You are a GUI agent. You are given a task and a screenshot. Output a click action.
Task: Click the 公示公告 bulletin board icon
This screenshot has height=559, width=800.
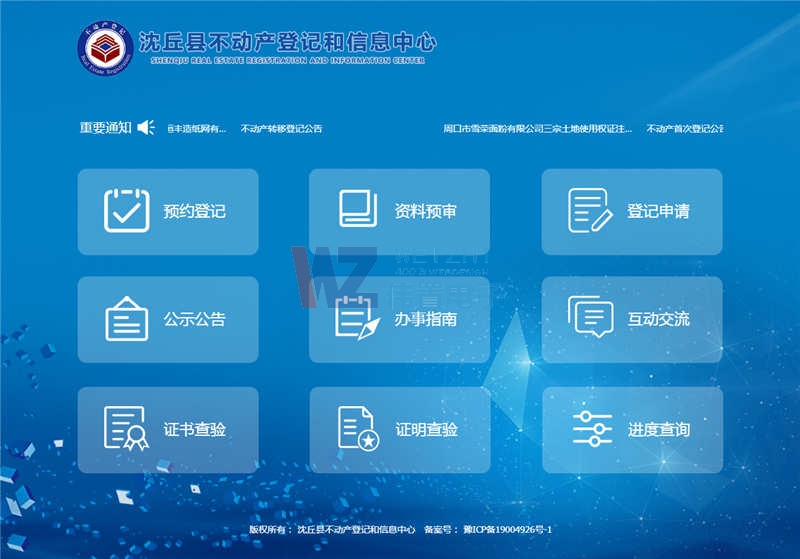pyautogui.click(x=127, y=319)
